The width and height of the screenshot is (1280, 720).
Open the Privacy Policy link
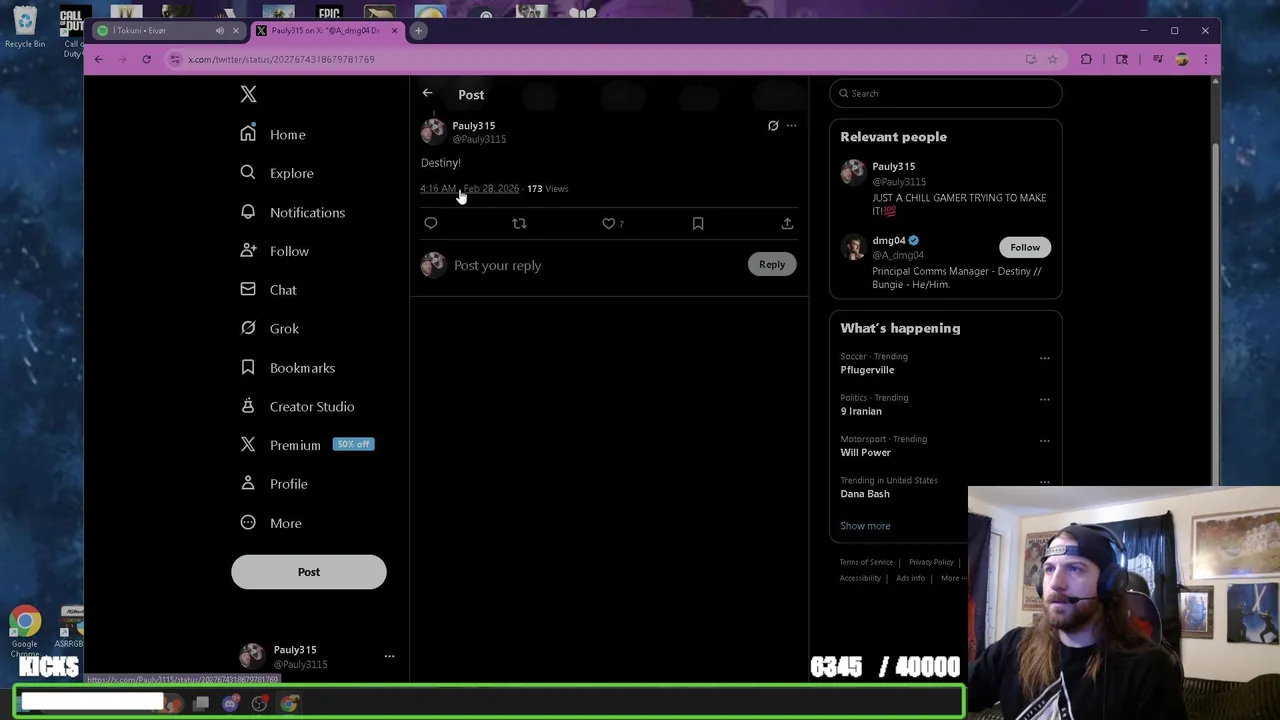[931, 562]
